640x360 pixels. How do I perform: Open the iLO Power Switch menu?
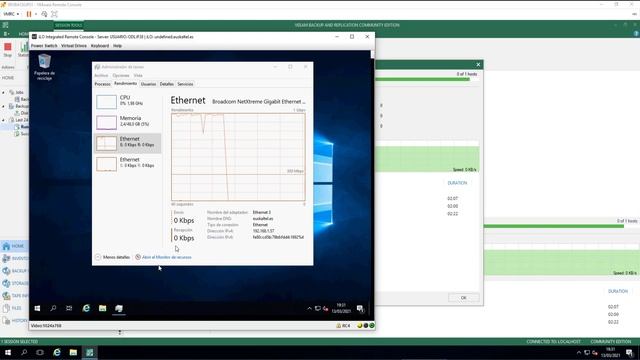(x=44, y=46)
